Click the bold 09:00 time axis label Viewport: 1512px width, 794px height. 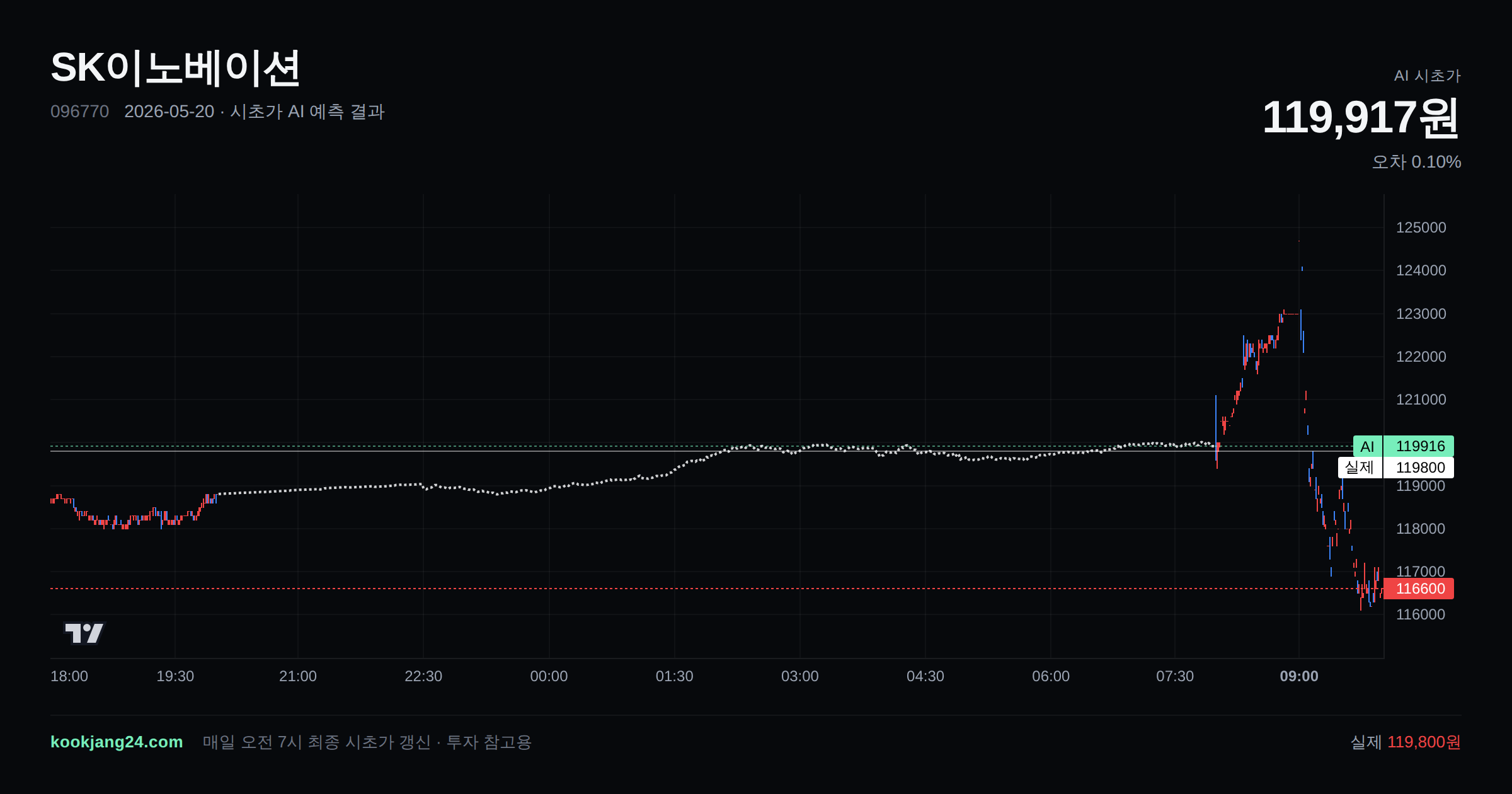[x=1299, y=676]
